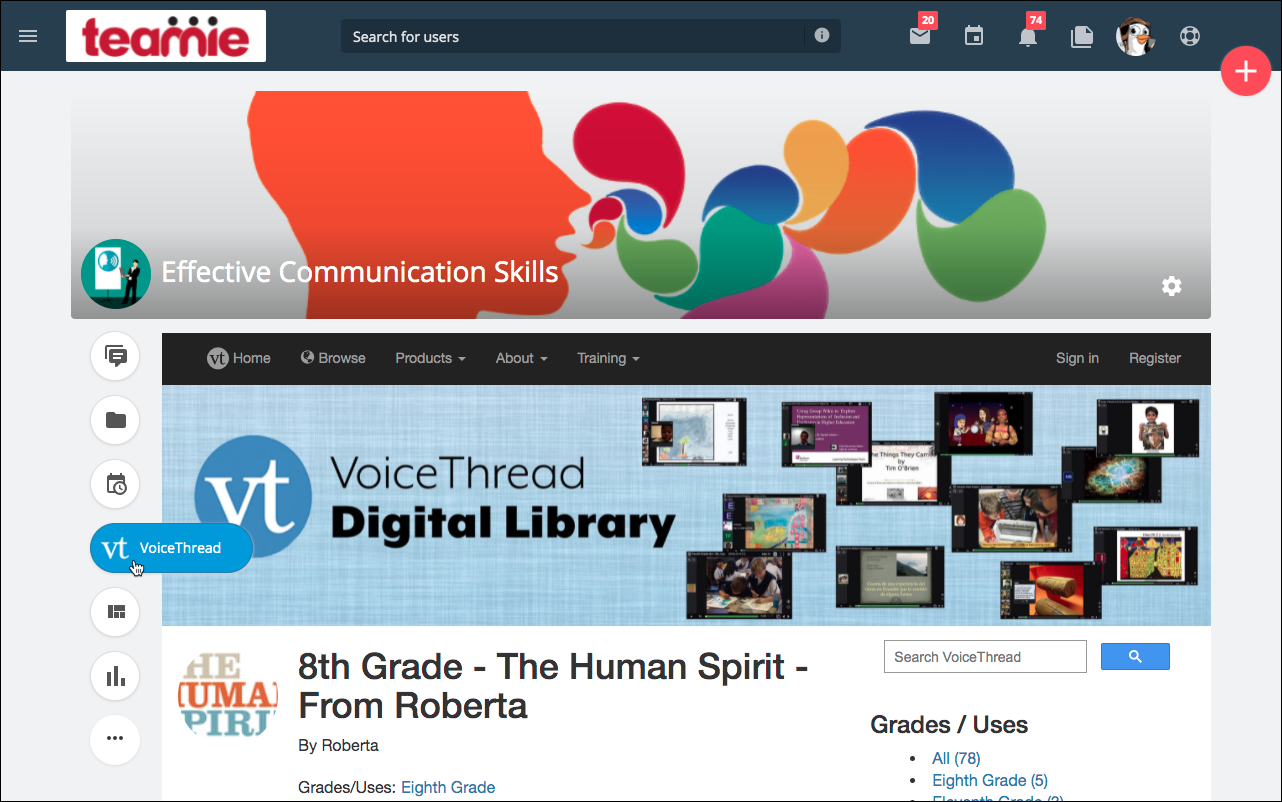Open the posts discussion sidebar icon
The height and width of the screenshot is (802, 1282).
point(115,357)
